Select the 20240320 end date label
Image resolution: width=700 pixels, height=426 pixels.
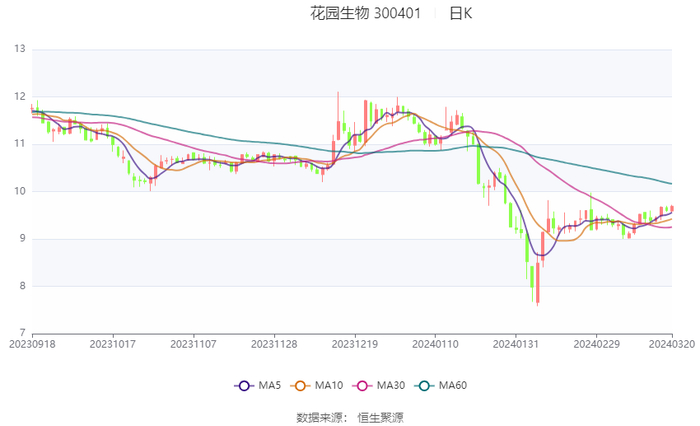[672, 343]
